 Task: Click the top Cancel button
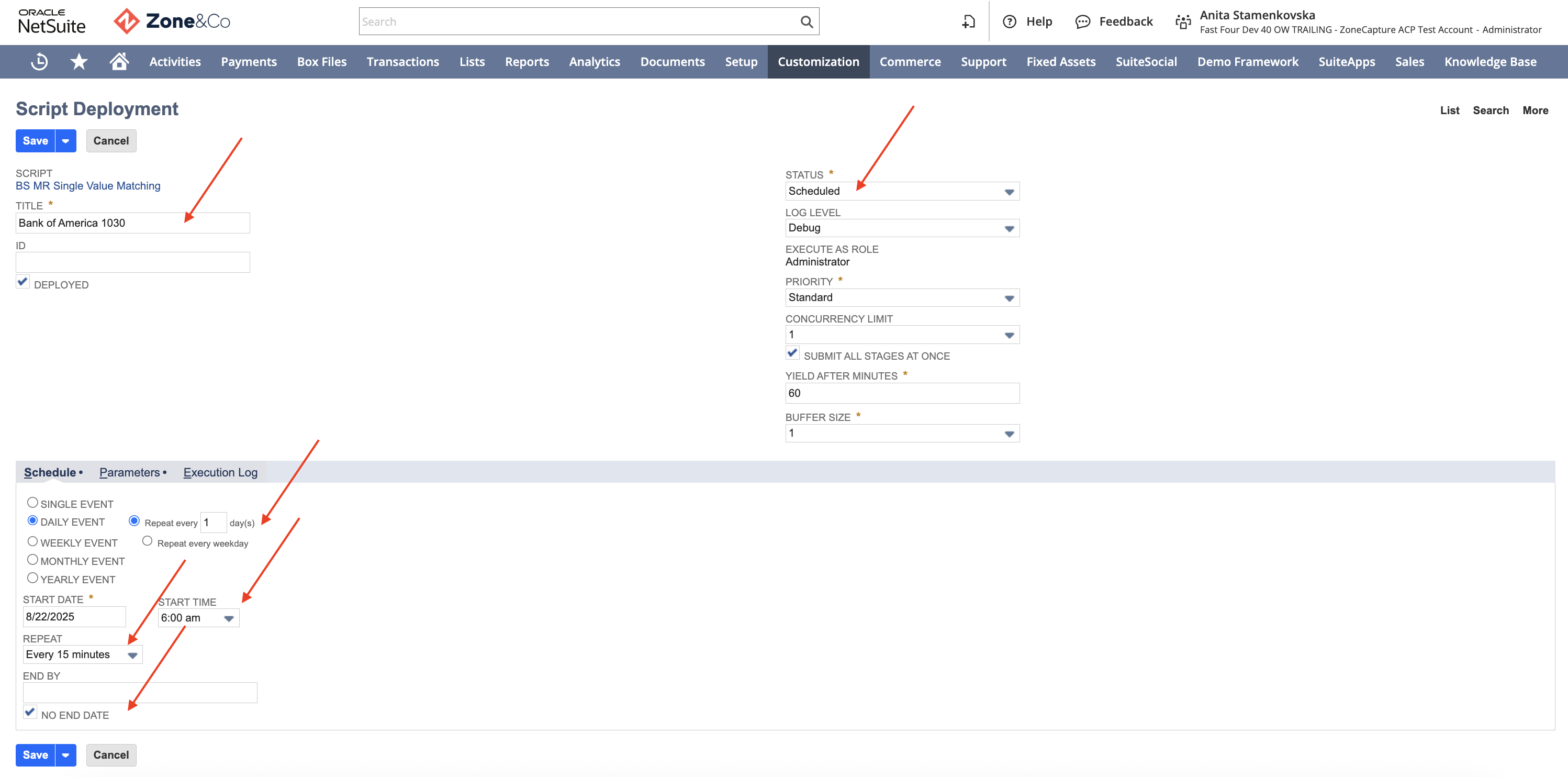coord(111,141)
